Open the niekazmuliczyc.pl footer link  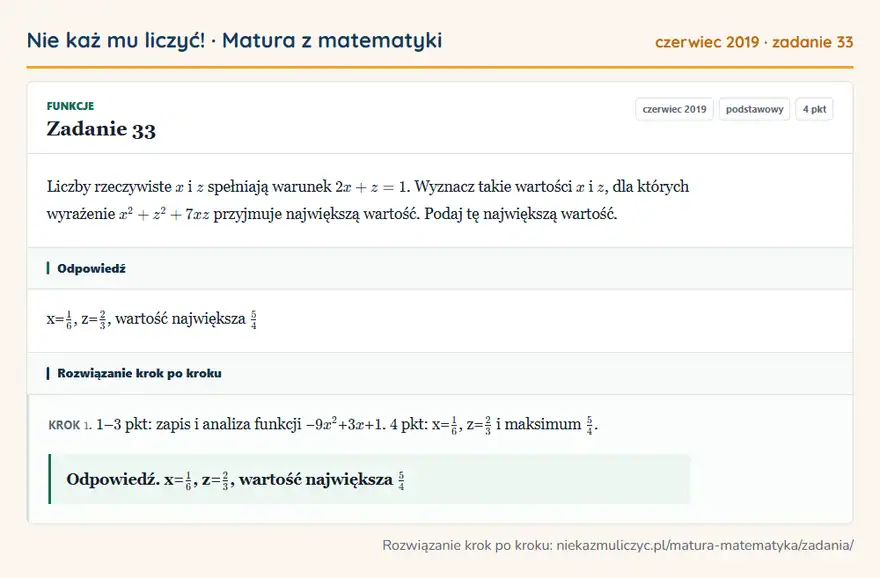click(705, 545)
